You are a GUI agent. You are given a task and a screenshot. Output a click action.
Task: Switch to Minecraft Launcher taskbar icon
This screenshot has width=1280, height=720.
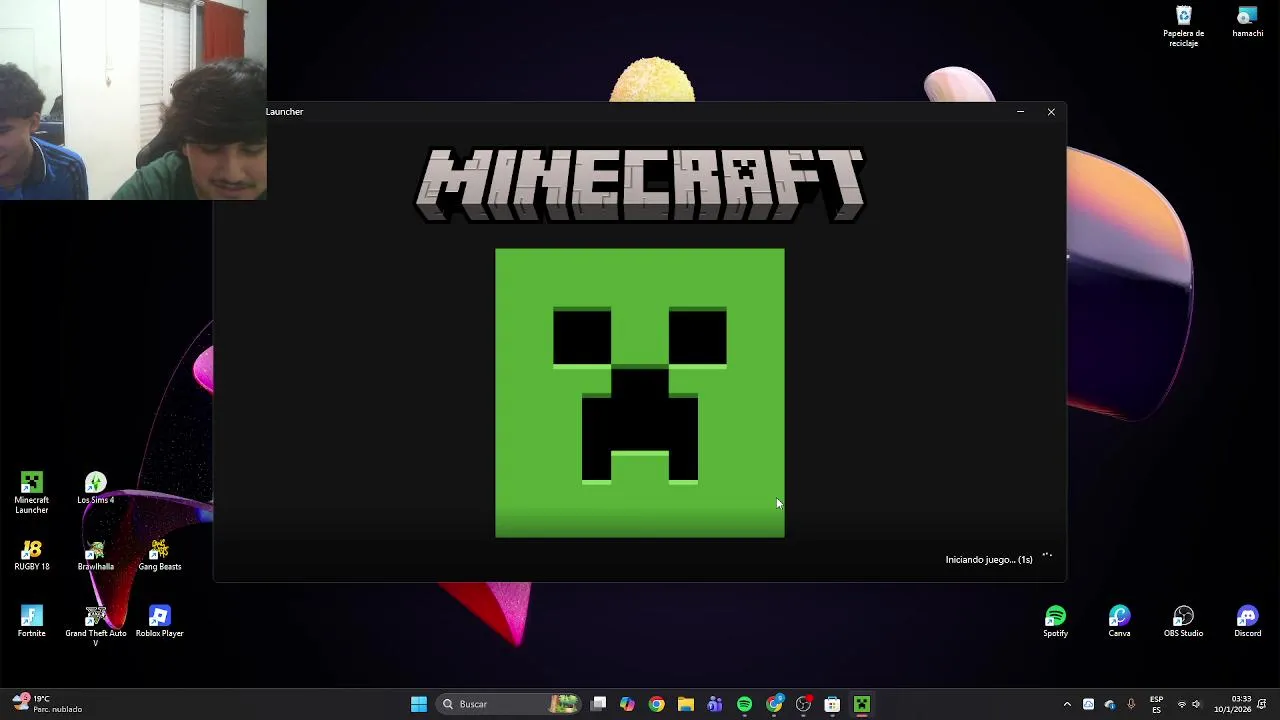point(861,704)
